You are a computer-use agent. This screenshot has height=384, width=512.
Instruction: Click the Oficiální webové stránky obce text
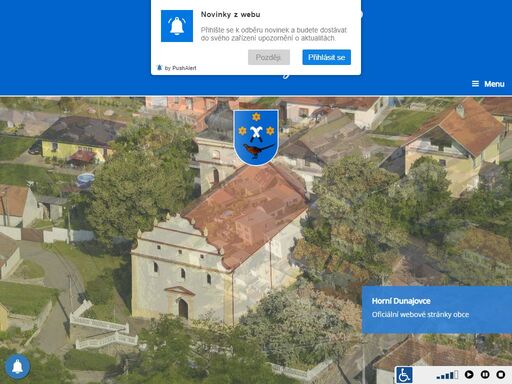coord(420,315)
